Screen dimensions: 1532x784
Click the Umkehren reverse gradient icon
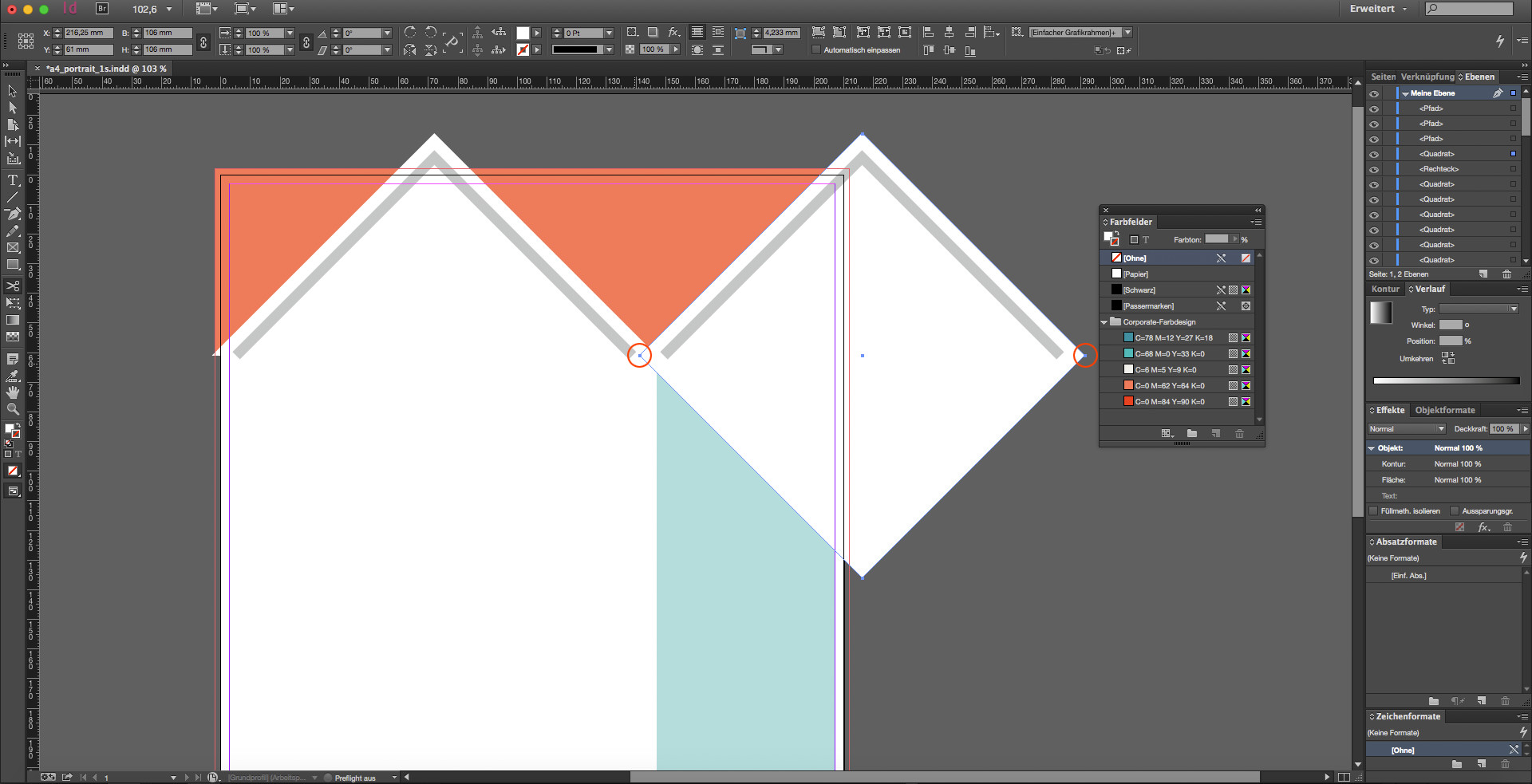1447,358
